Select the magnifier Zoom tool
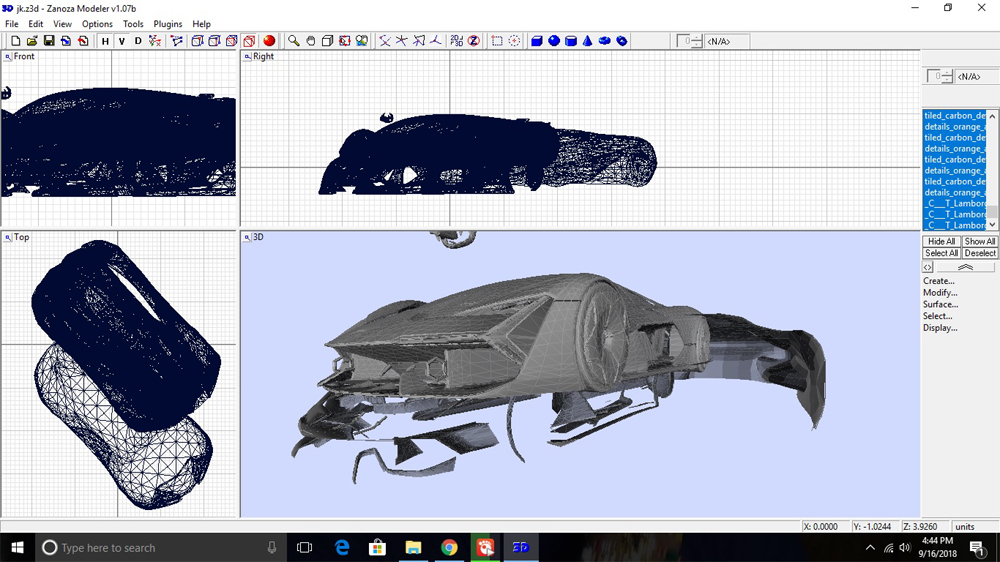Screen dimensions: 1000x562 tap(293, 41)
